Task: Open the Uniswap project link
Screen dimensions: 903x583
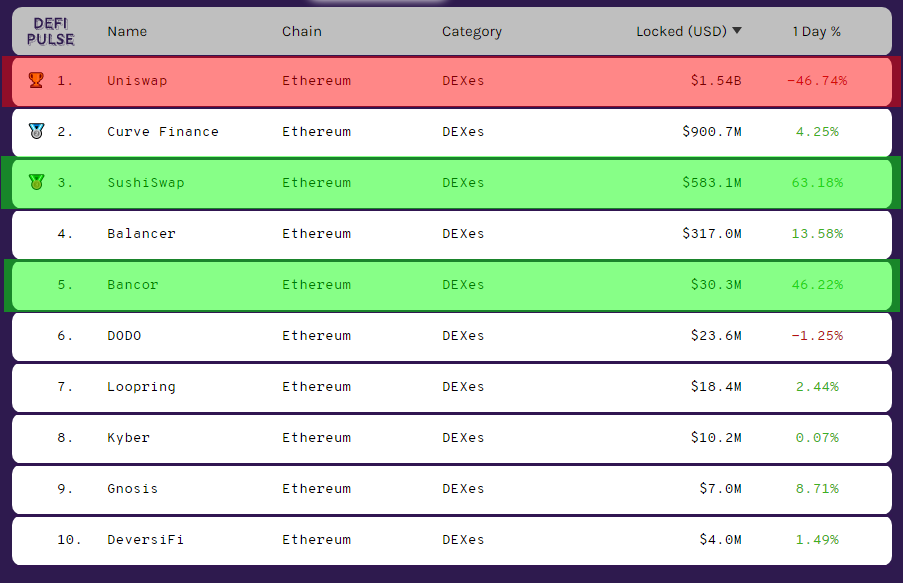Action: [137, 80]
